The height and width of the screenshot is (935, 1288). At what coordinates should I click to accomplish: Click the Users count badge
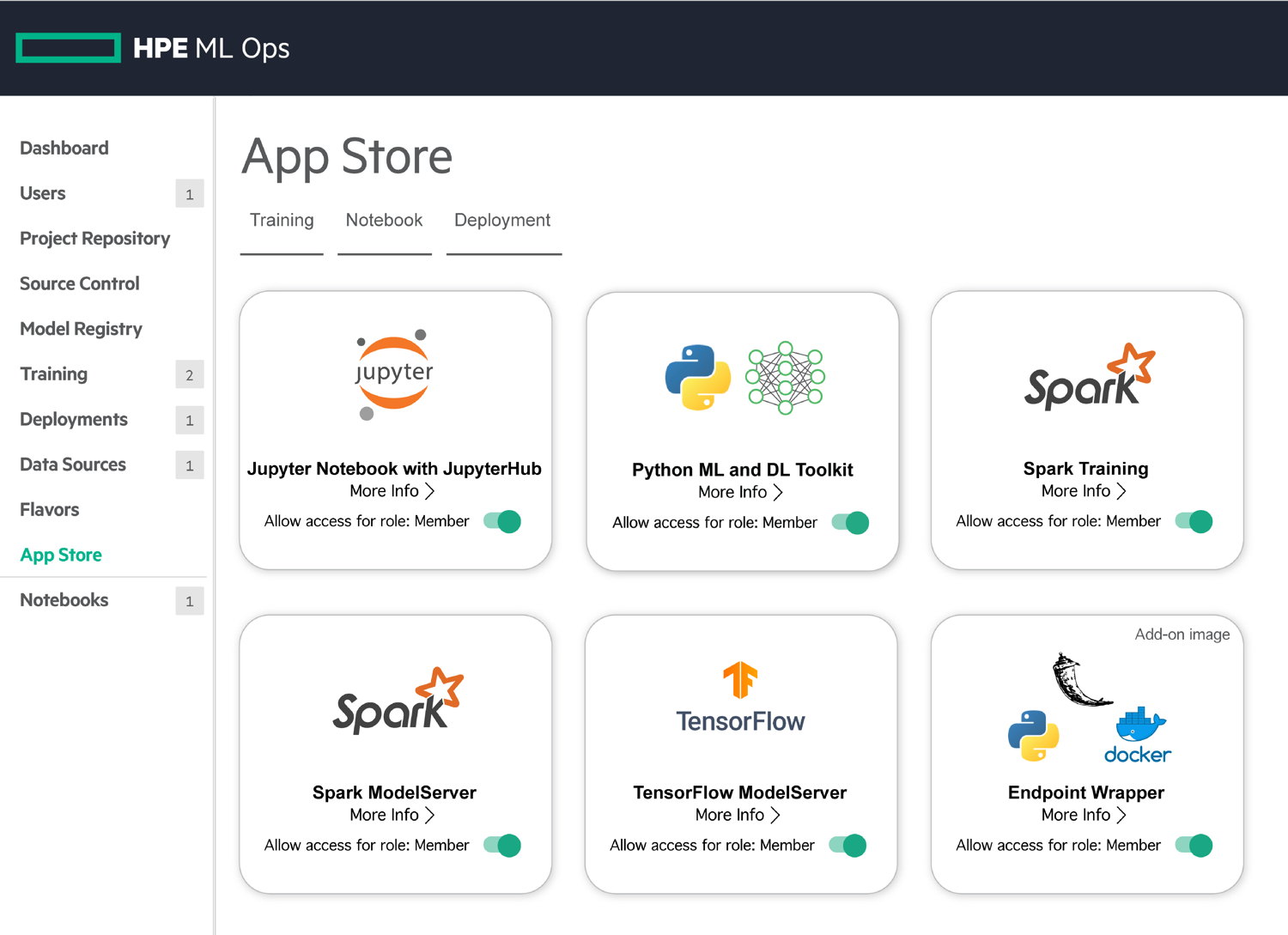tap(190, 194)
